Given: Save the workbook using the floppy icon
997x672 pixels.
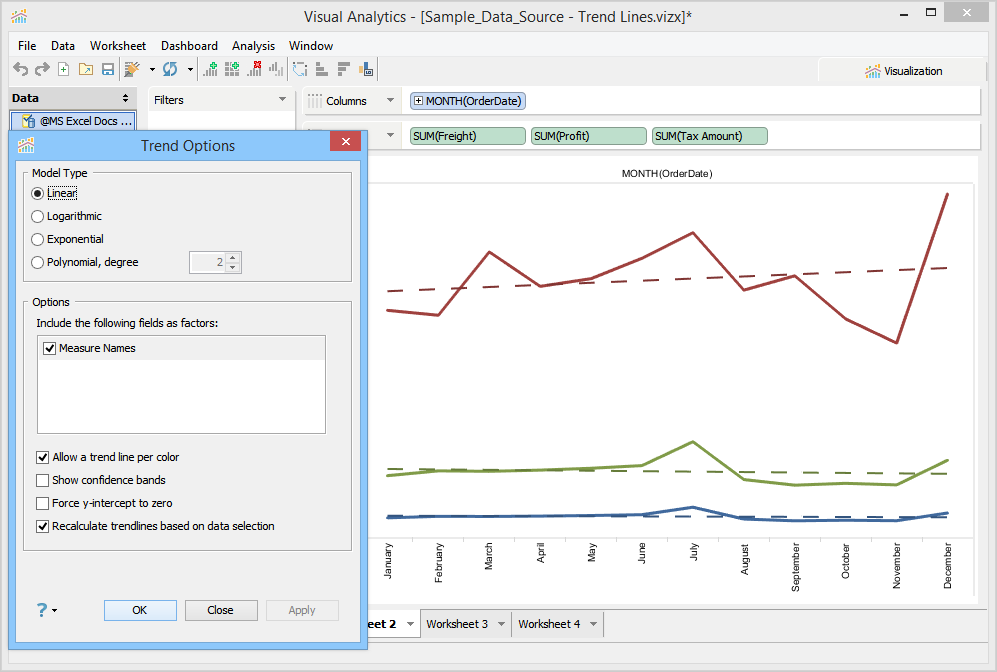Looking at the screenshot, I should [108, 69].
